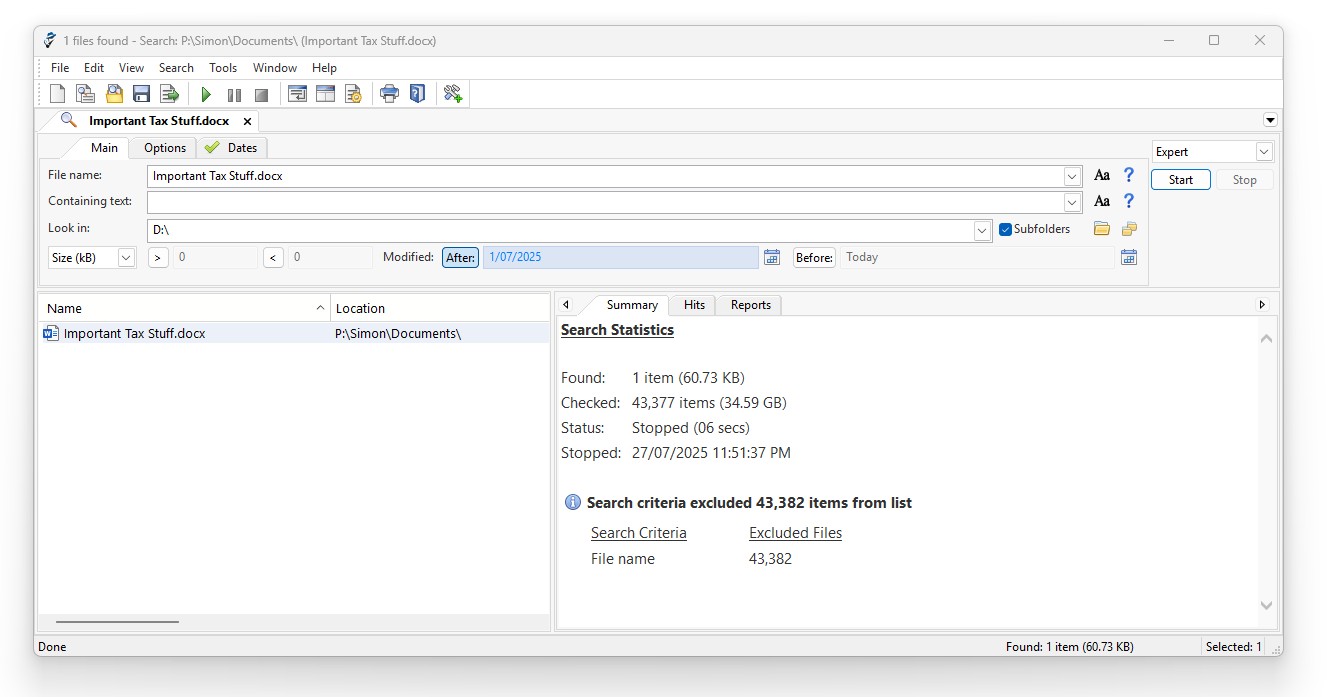
Task: Open the new blank search icon
Action: point(58,94)
